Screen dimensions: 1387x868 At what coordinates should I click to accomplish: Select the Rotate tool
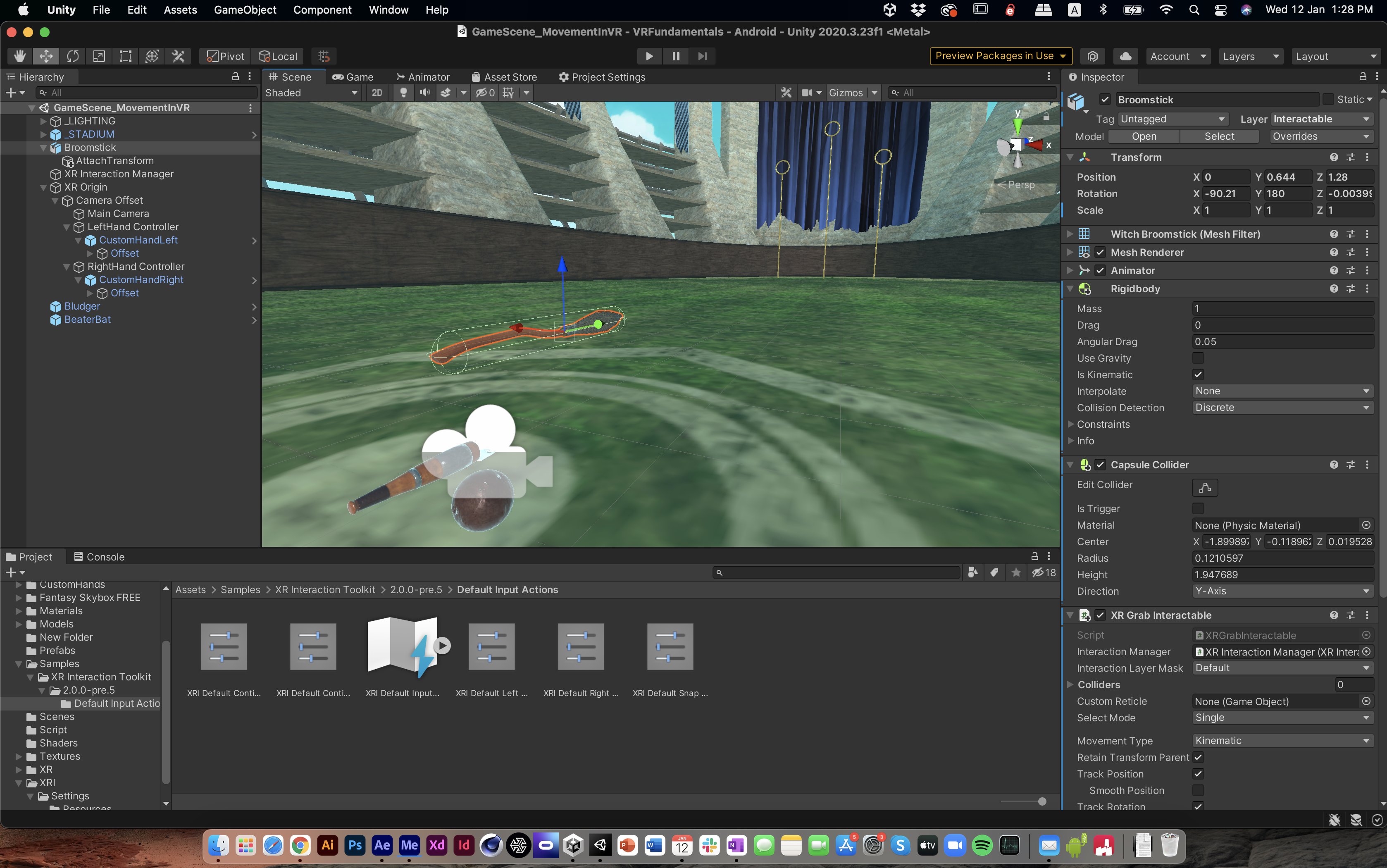click(x=72, y=56)
